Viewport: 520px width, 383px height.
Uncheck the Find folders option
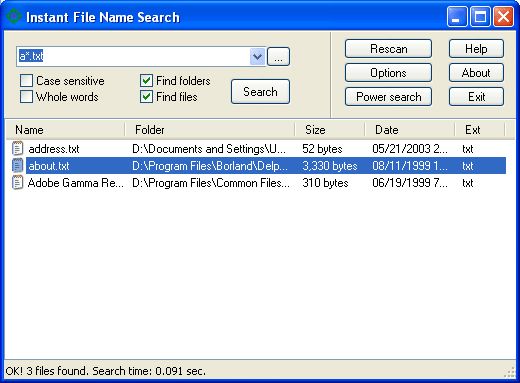click(146, 81)
